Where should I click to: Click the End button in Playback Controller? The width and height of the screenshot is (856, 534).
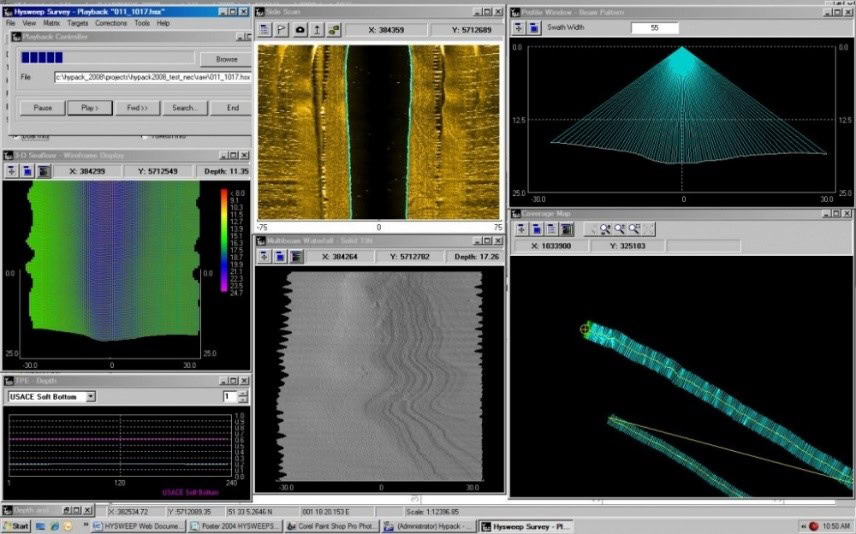233,108
